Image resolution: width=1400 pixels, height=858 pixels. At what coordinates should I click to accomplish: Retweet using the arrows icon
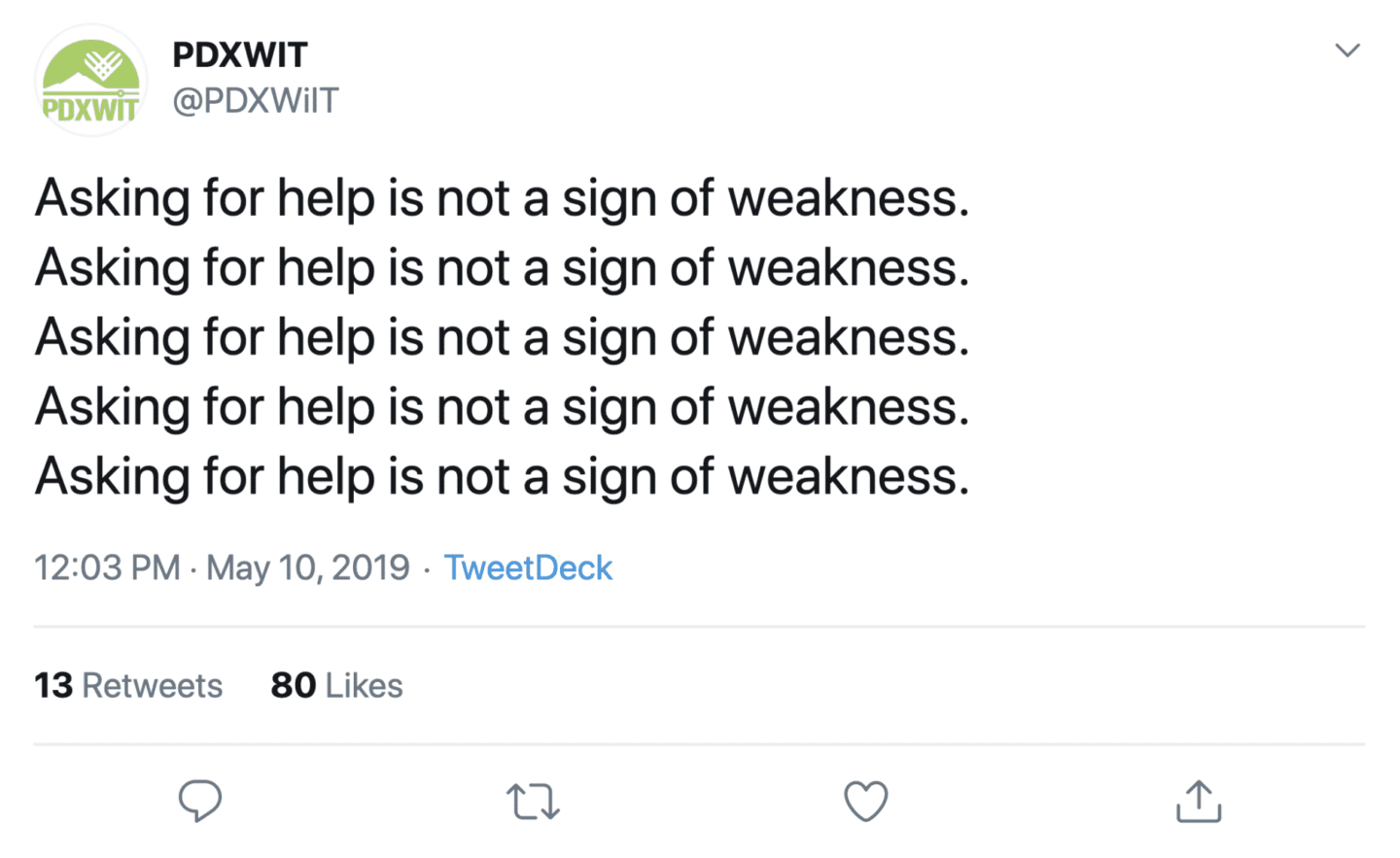click(x=533, y=802)
